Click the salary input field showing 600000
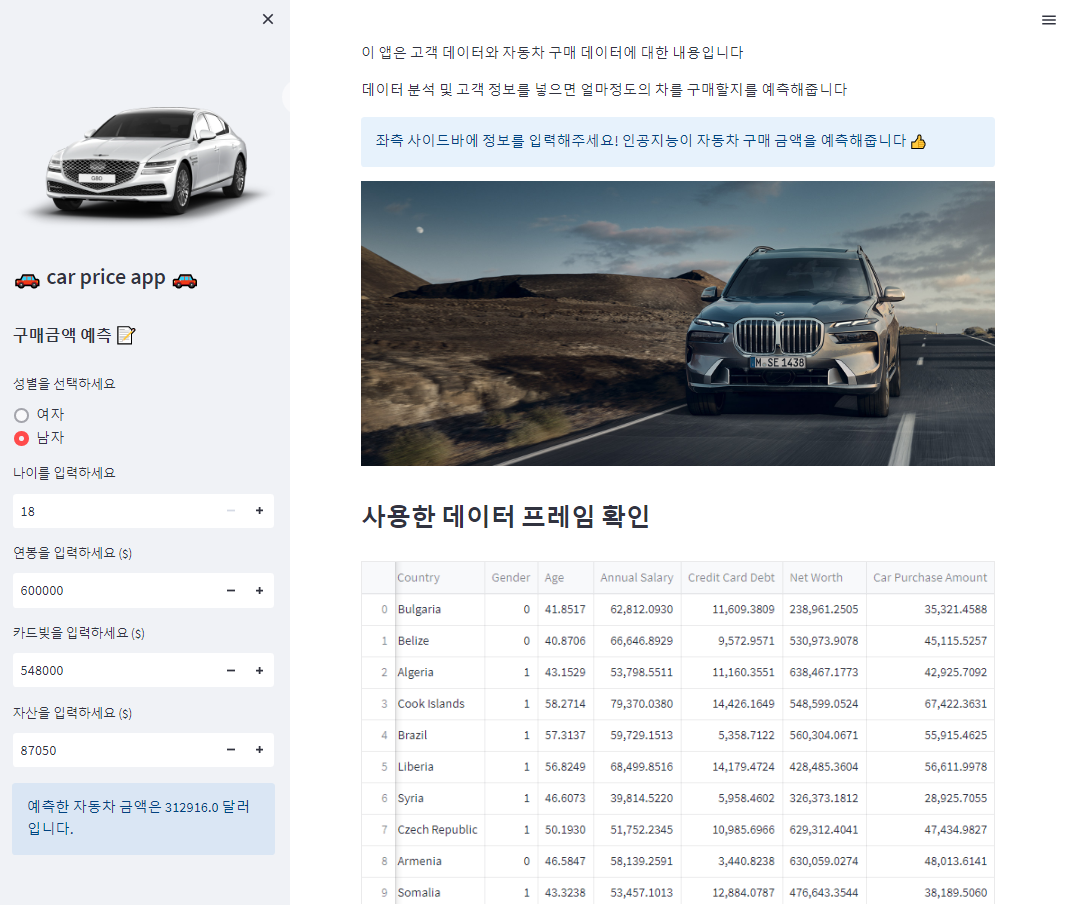The width and height of the screenshot is (1069, 905). point(110,590)
